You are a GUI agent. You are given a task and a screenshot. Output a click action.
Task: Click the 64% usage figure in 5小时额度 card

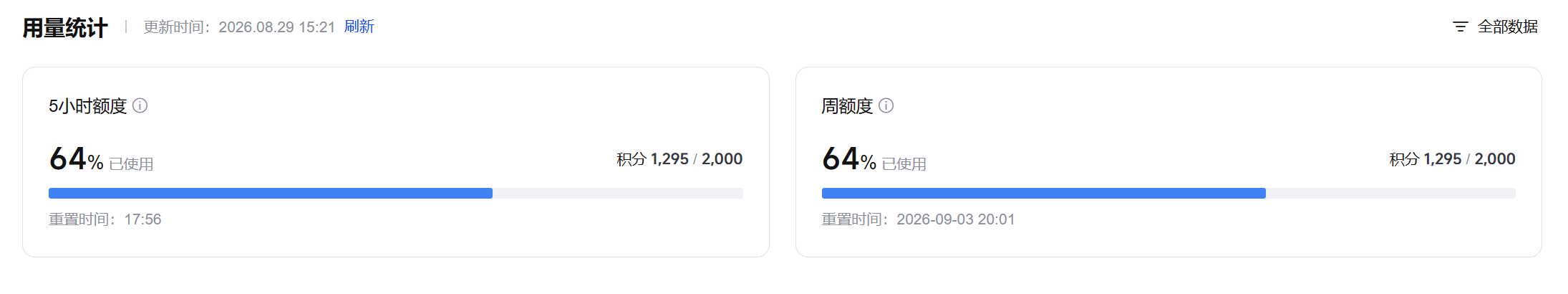(76, 159)
